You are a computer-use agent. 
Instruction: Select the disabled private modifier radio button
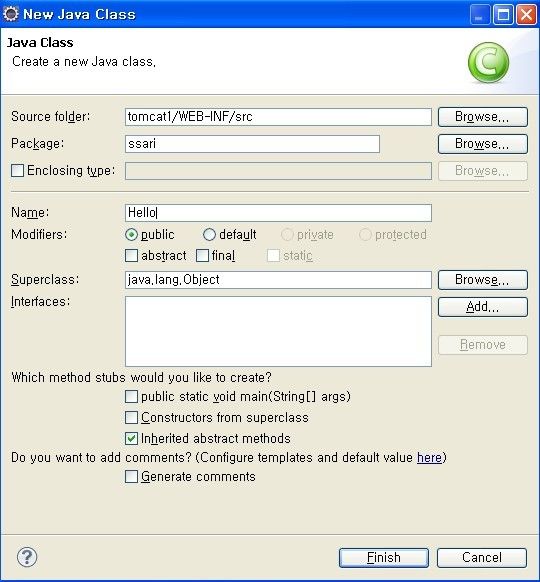(287, 235)
